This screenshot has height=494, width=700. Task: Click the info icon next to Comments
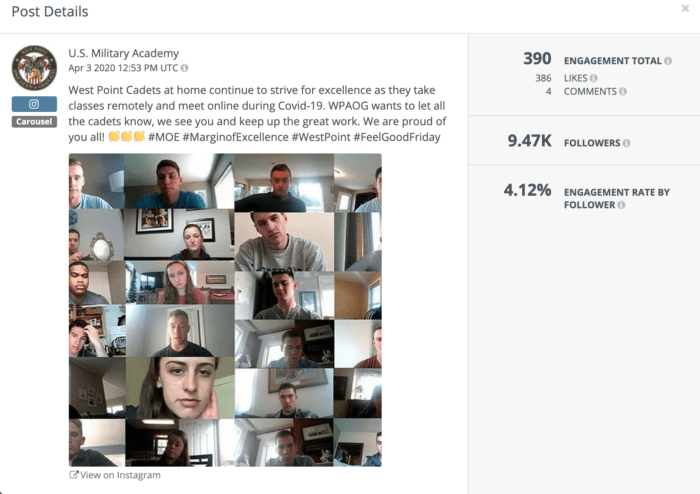tap(623, 91)
